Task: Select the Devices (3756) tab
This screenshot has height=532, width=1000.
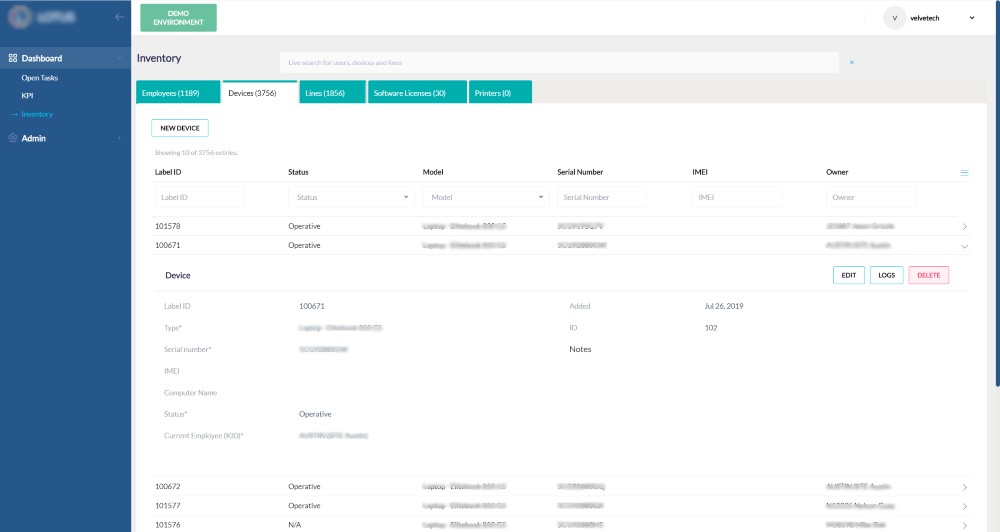Action: pos(260,92)
